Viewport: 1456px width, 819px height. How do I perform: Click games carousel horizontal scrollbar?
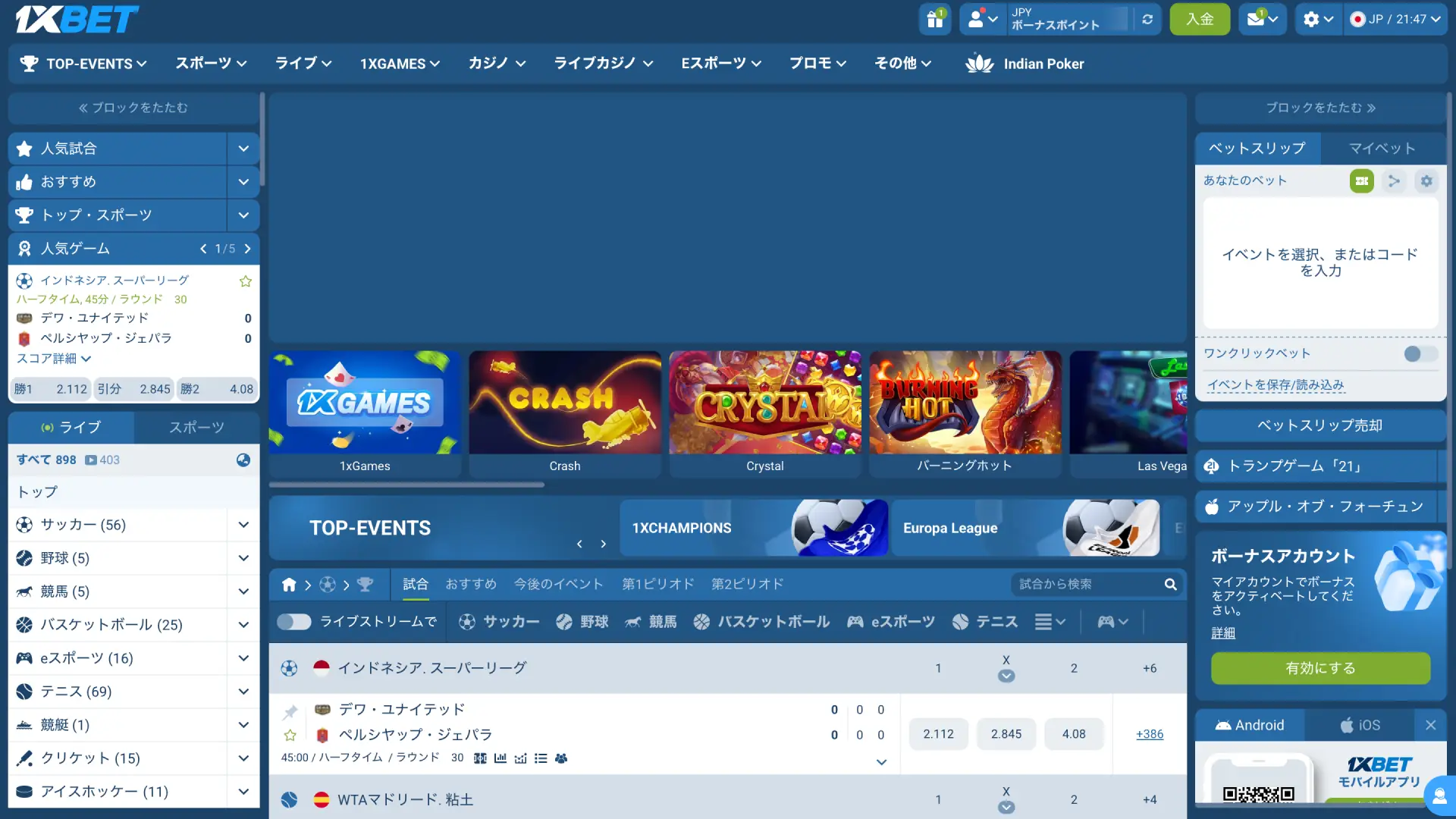[x=406, y=485]
